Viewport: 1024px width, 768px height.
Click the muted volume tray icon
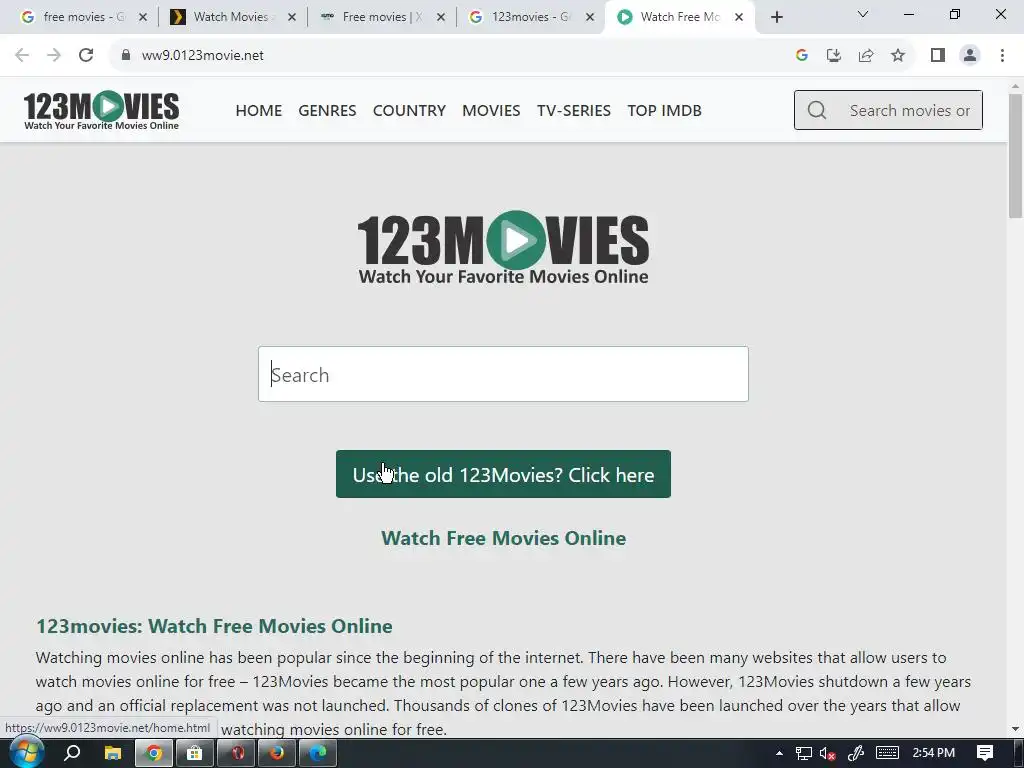827,754
